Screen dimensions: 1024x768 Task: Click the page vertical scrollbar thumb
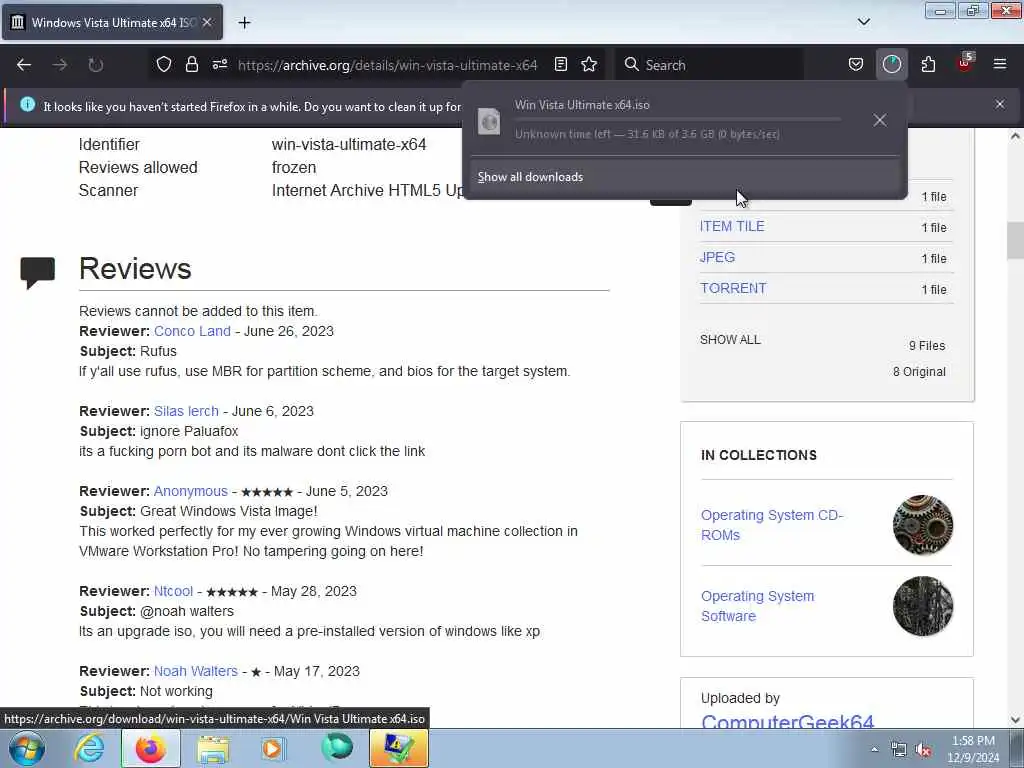1015,240
